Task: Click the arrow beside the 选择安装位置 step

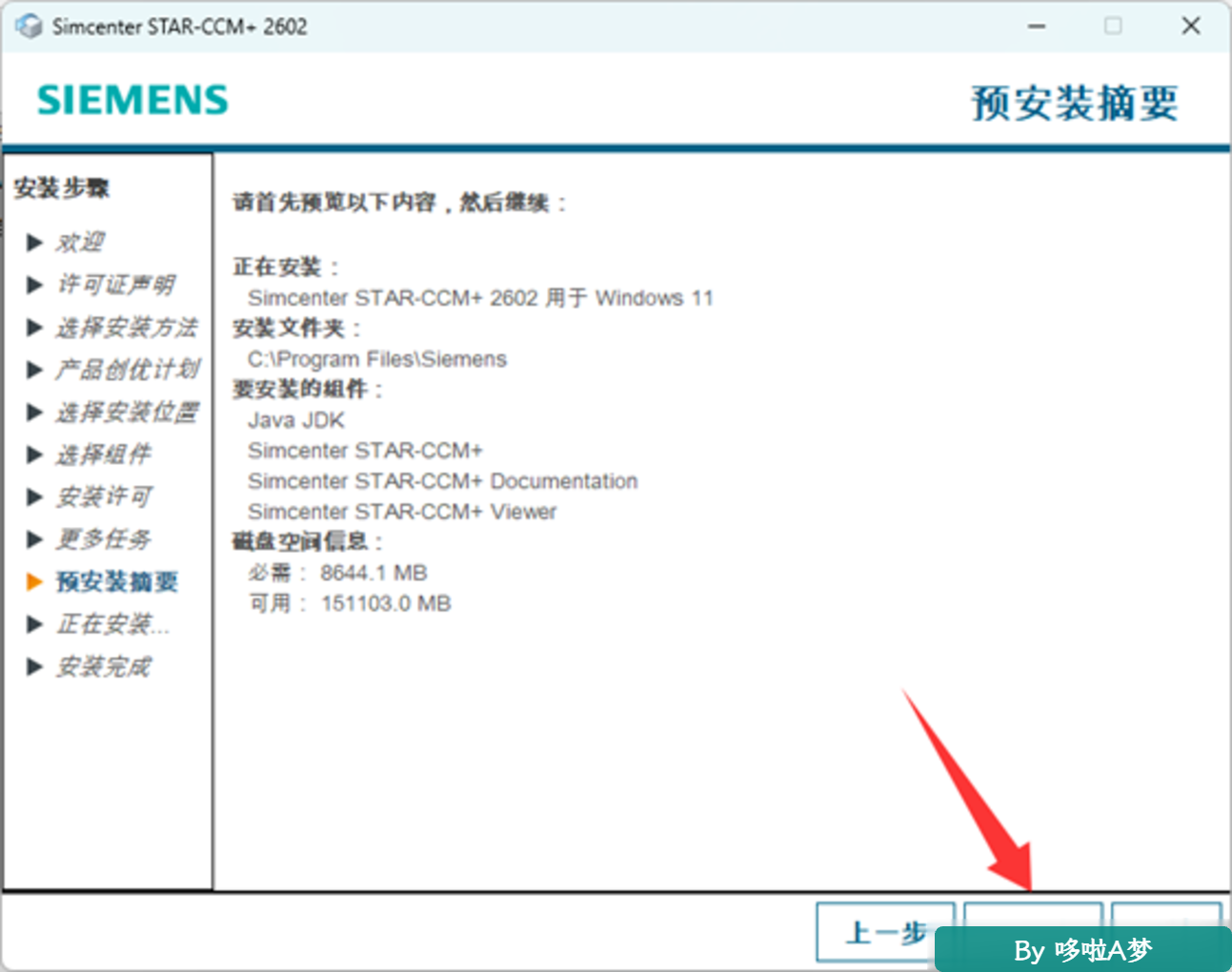Action: (x=35, y=413)
